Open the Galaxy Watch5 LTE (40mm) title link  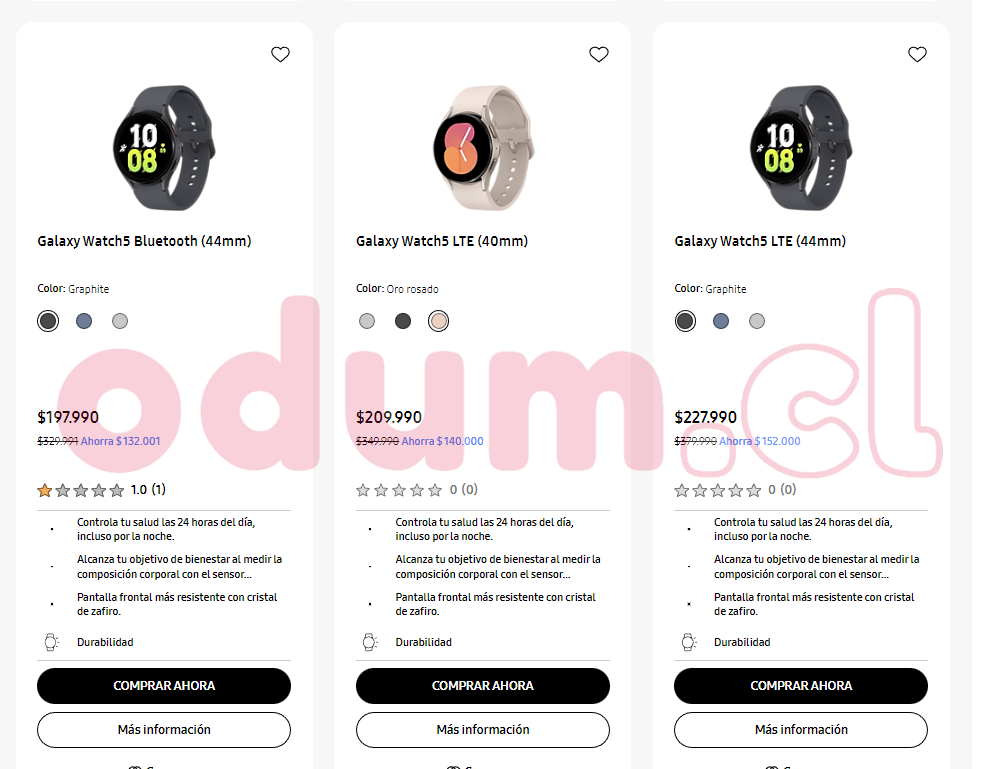pyautogui.click(x=442, y=241)
